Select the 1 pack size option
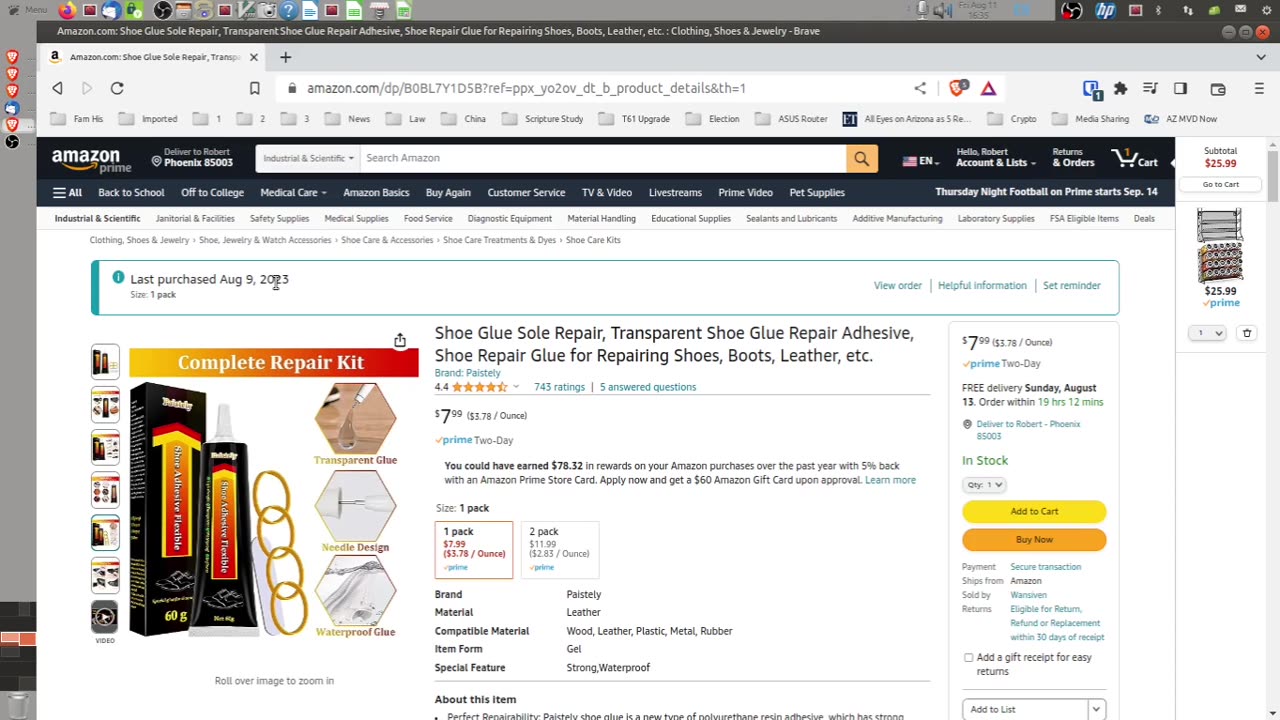Screen dimensions: 1280x720 pyautogui.click(x=474, y=550)
